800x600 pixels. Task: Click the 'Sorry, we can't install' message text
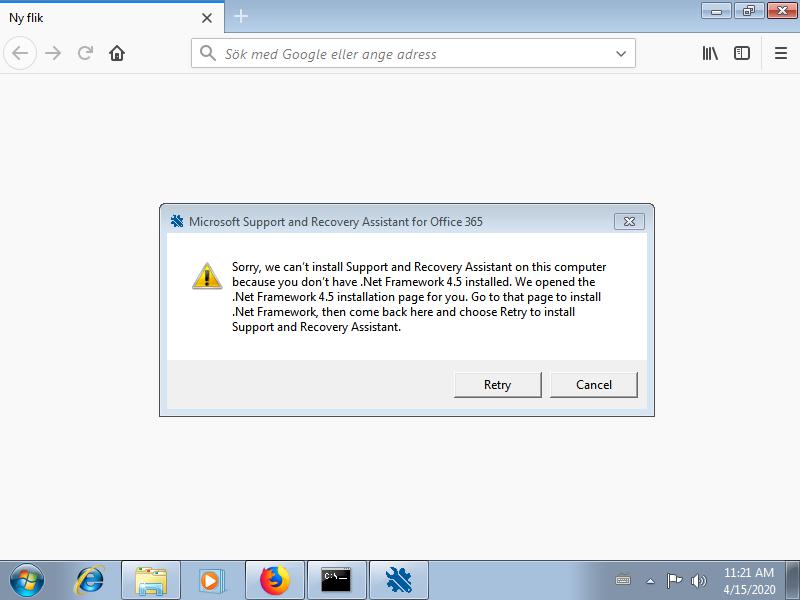[x=419, y=297]
